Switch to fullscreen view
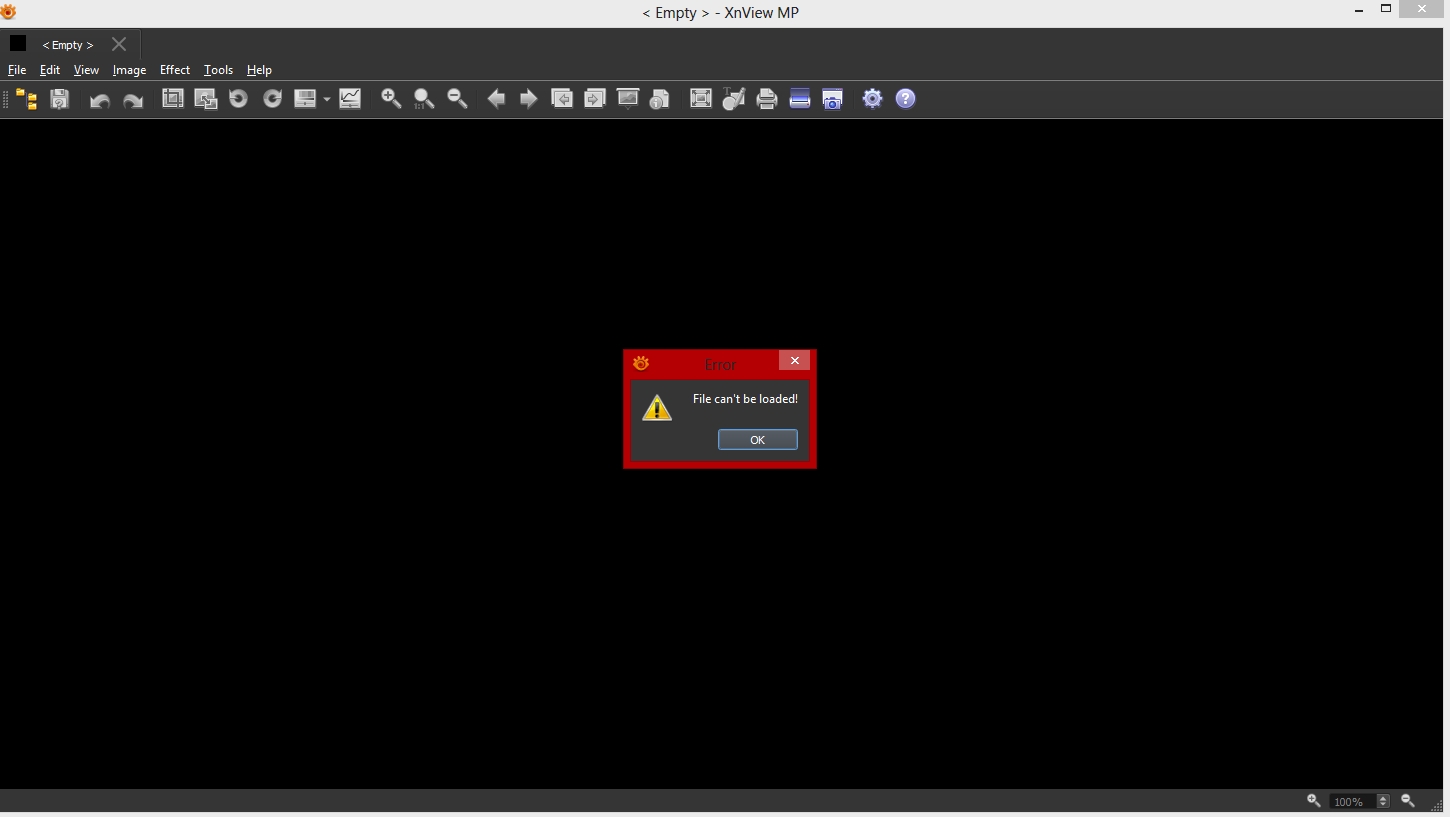 (701, 98)
